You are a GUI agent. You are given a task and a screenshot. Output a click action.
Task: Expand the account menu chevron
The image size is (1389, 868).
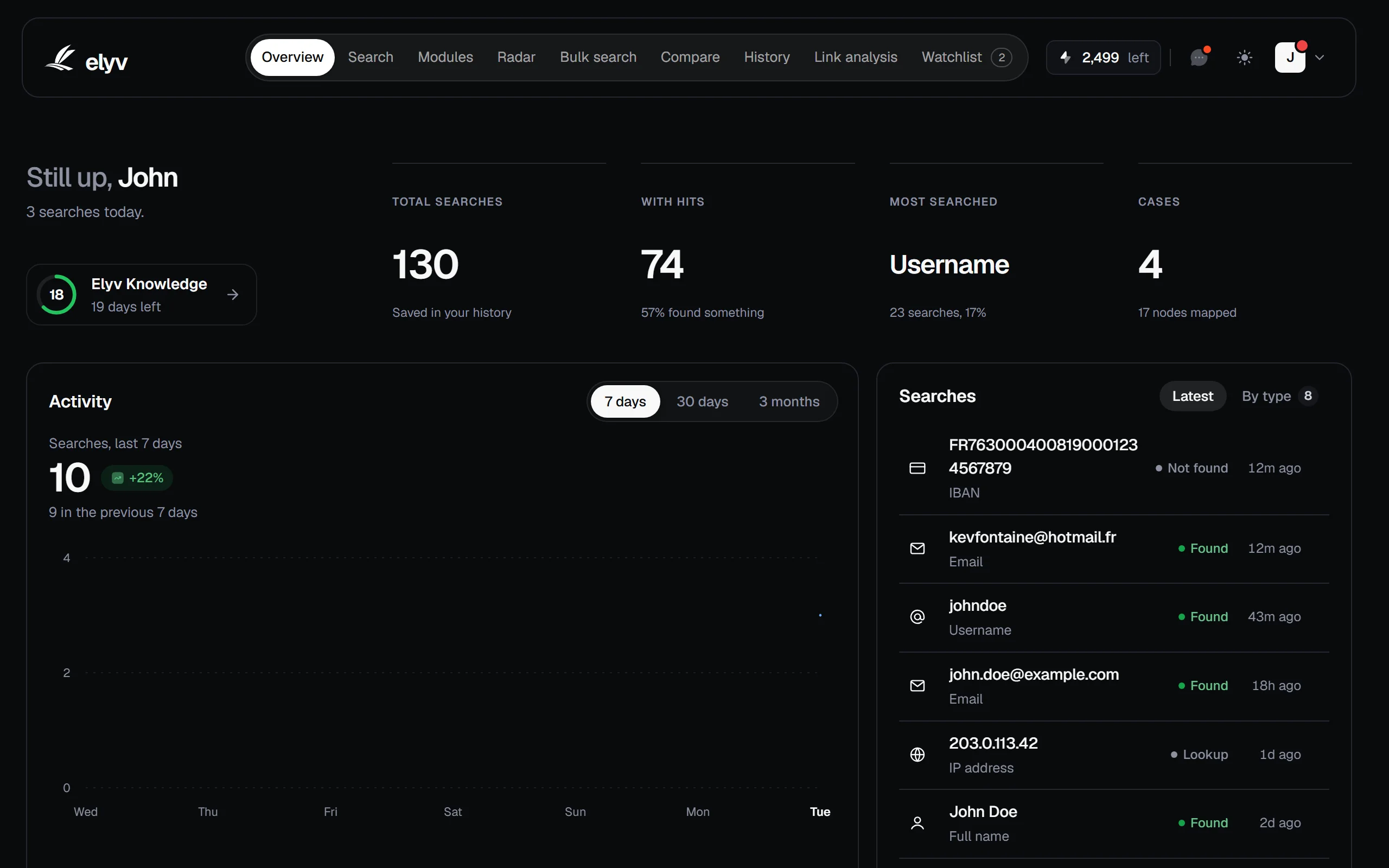(1320, 58)
